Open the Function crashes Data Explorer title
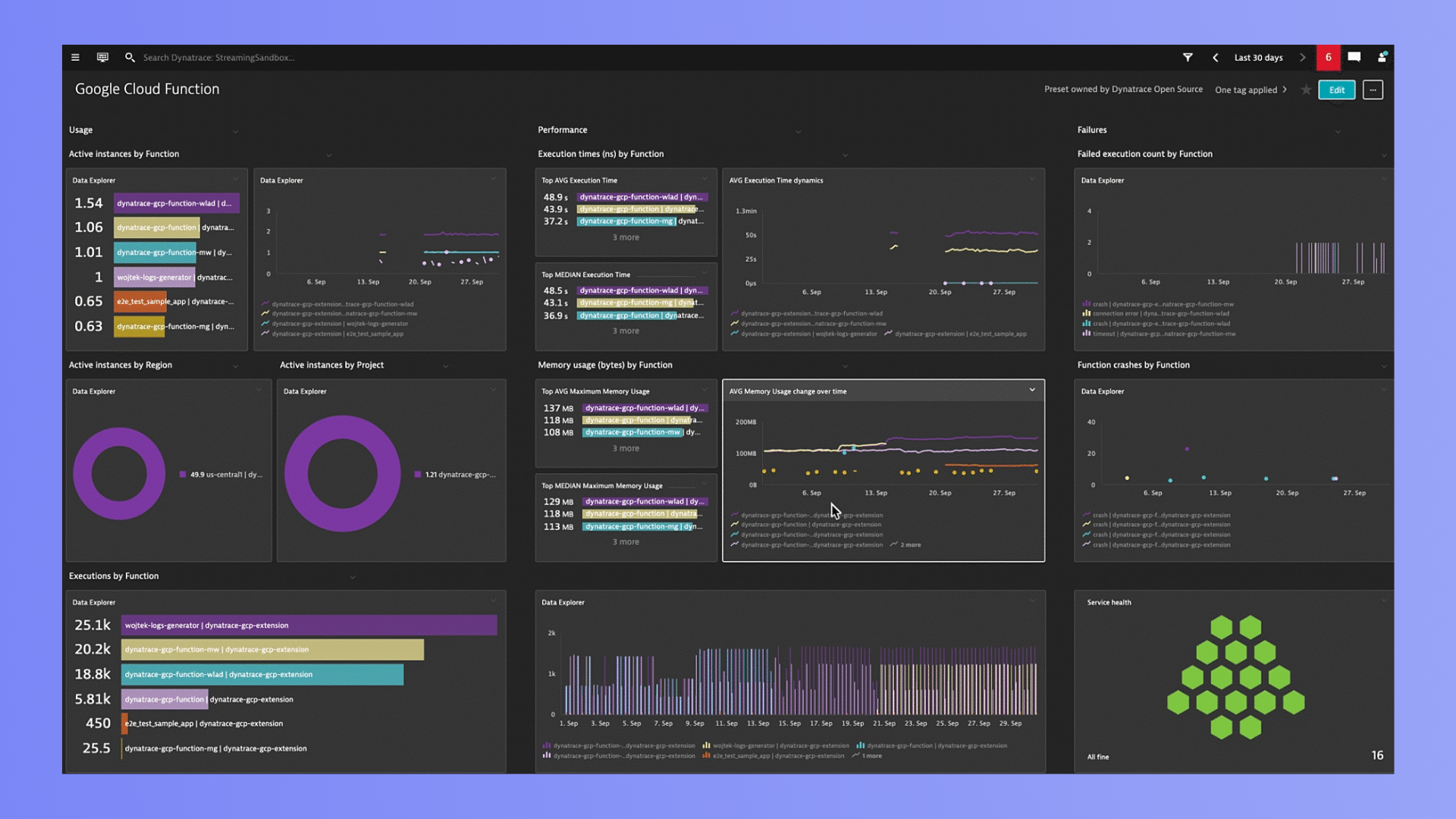 tap(1102, 391)
